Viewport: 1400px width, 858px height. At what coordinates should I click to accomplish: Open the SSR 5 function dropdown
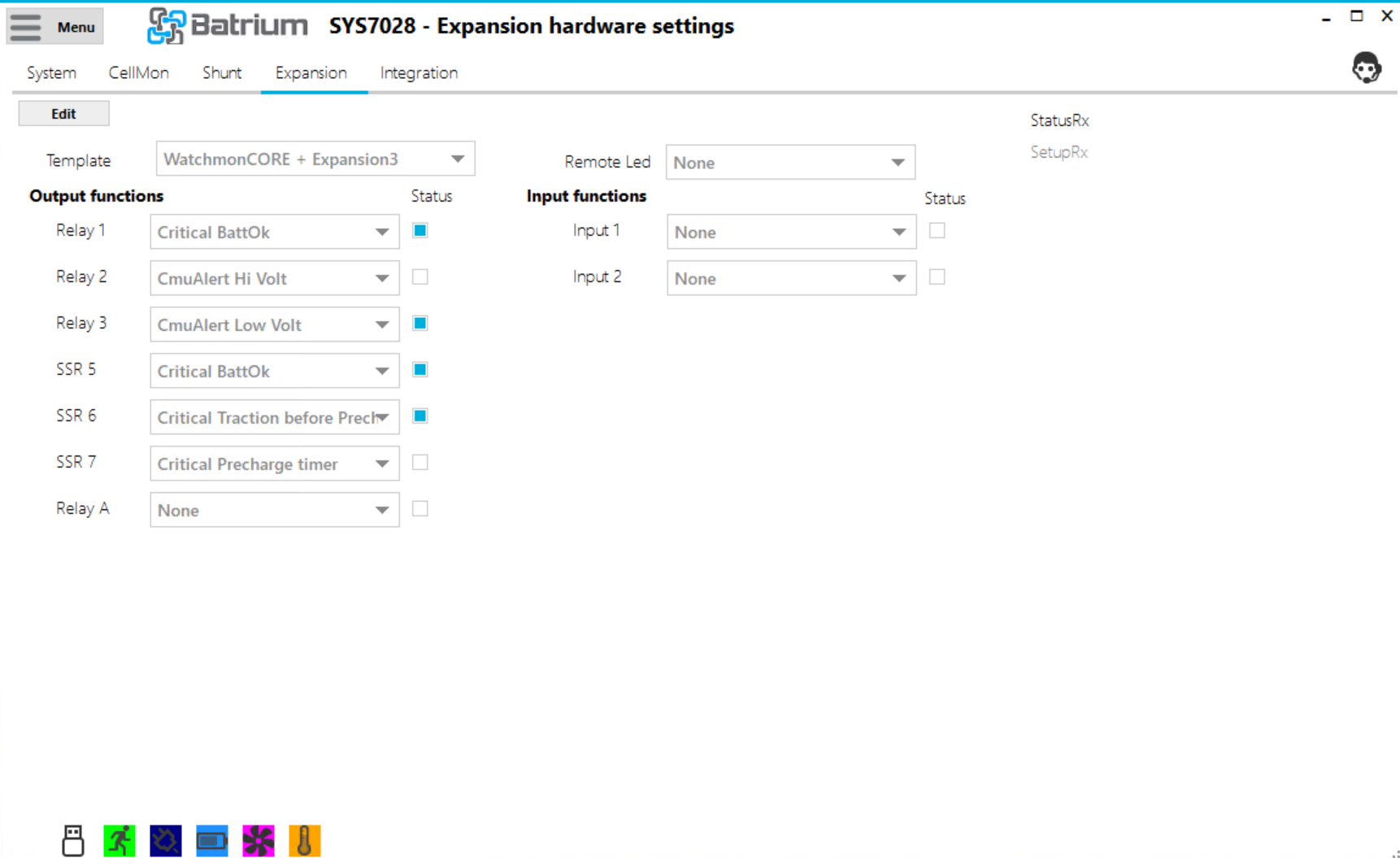(275, 371)
